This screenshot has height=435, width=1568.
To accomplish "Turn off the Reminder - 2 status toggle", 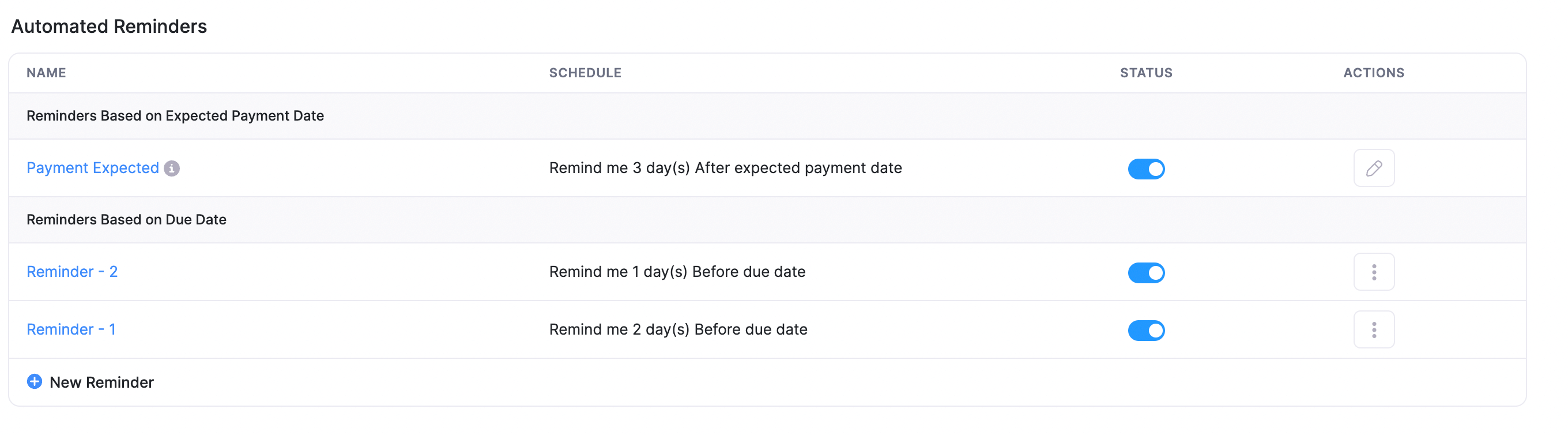I will [1146, 273].
